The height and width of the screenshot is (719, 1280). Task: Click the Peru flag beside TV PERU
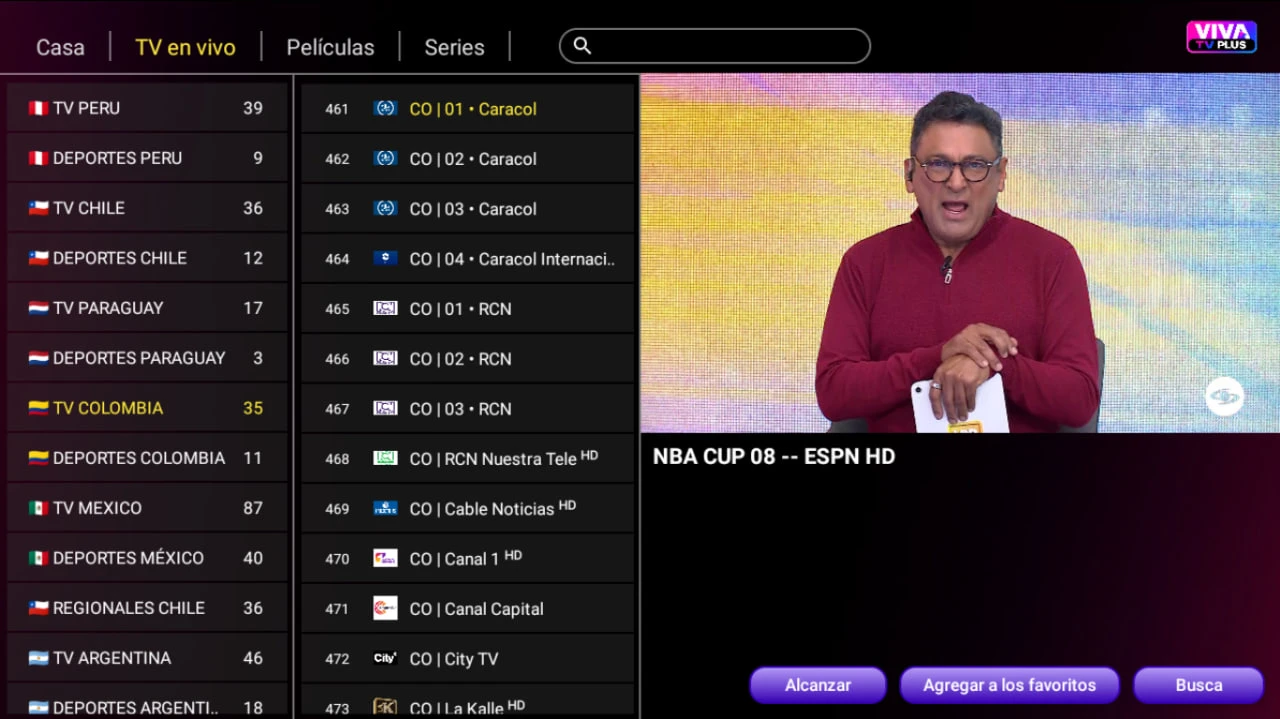pos(38,108)
